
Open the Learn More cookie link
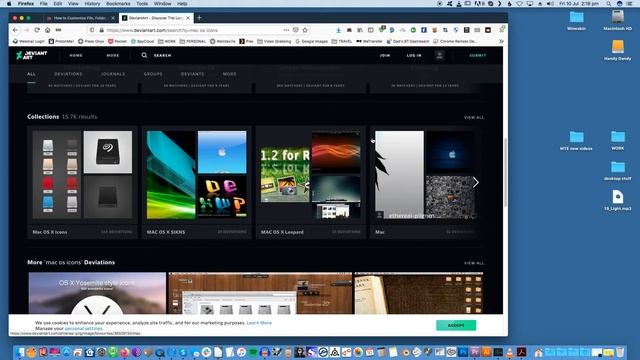(x=259, y=323)
